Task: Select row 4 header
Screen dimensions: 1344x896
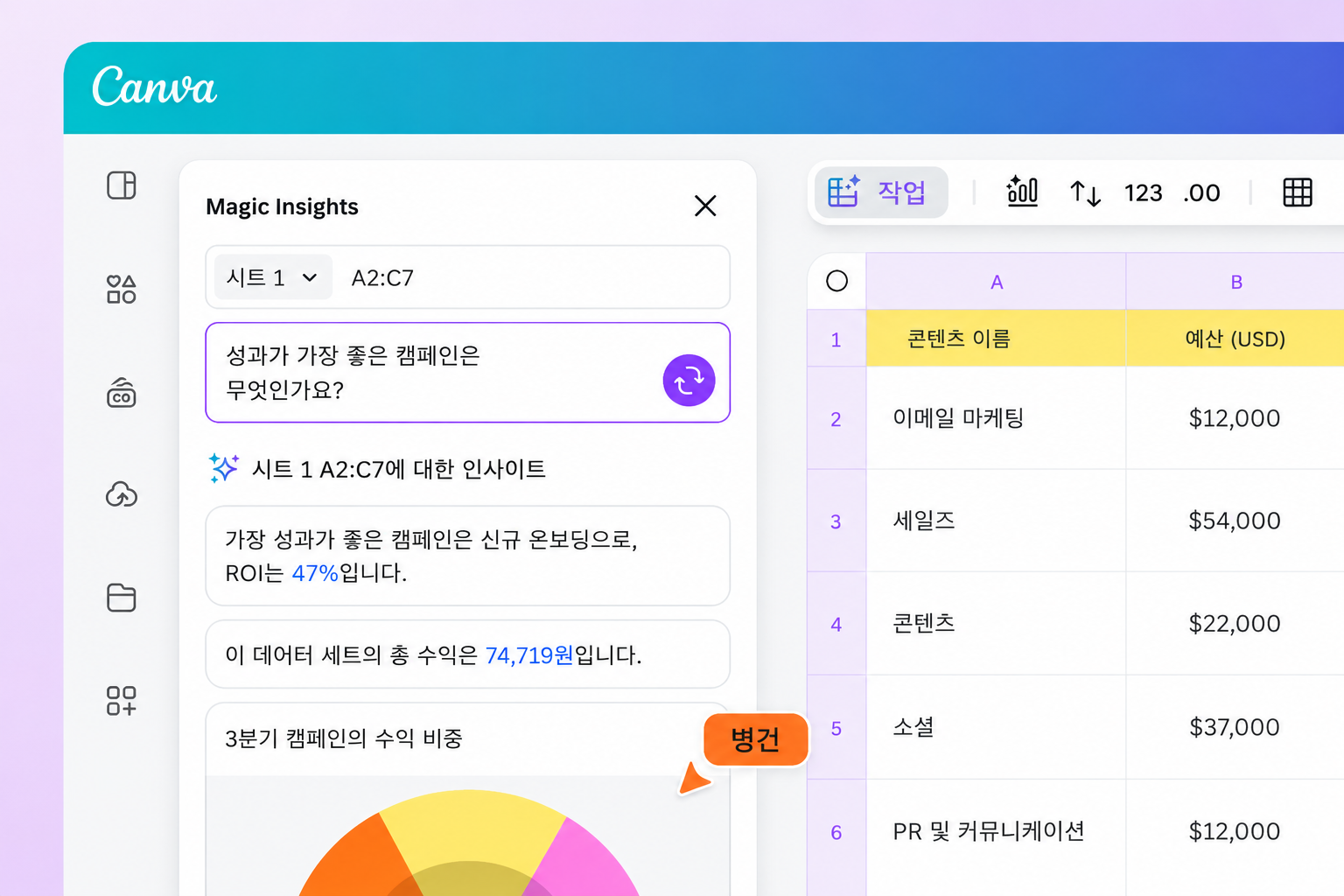Action: (x=836, y=624)
